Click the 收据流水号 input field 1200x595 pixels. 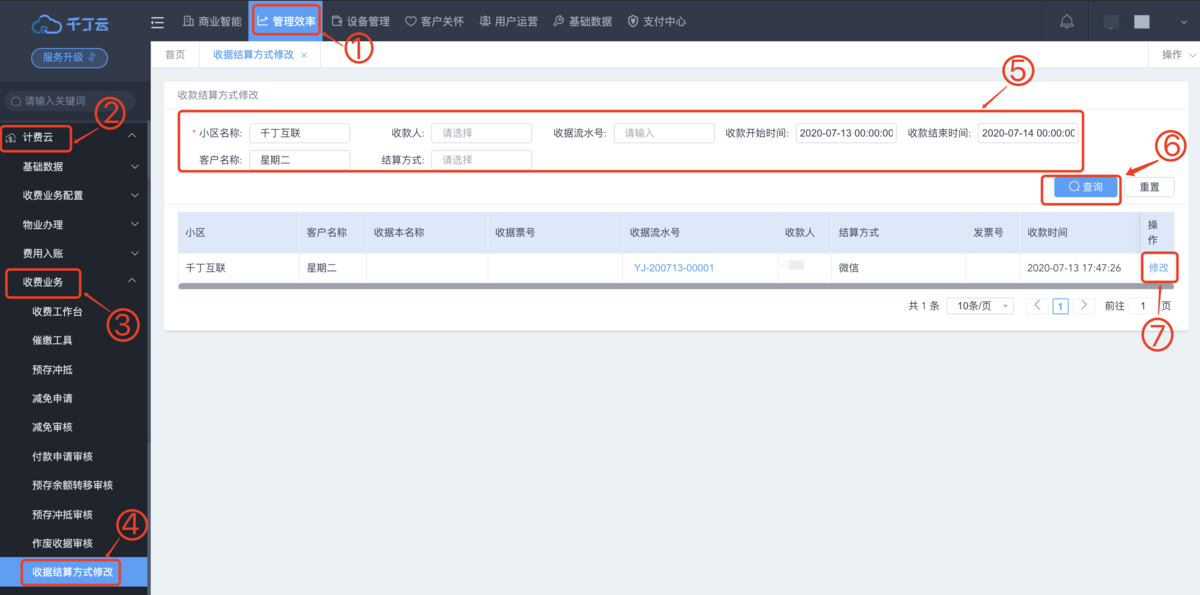tap(664, 133)
